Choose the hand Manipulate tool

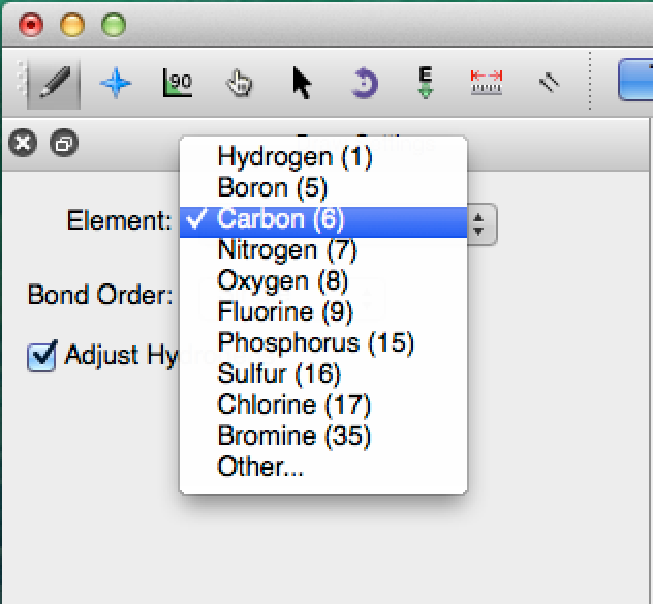[x=239, y=83]
